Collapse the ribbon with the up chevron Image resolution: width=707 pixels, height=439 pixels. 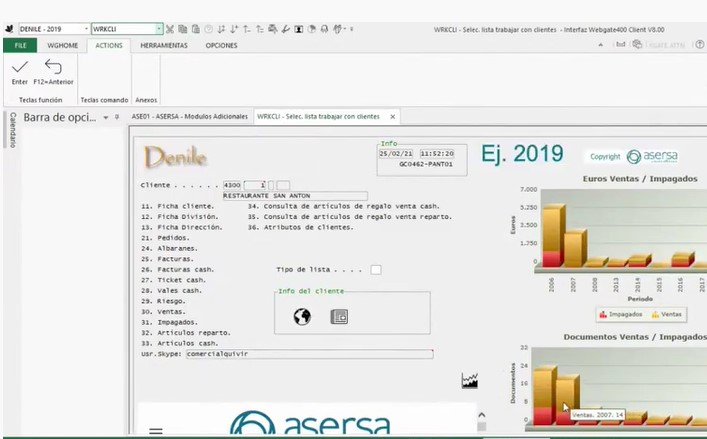[x=601, y=45]
